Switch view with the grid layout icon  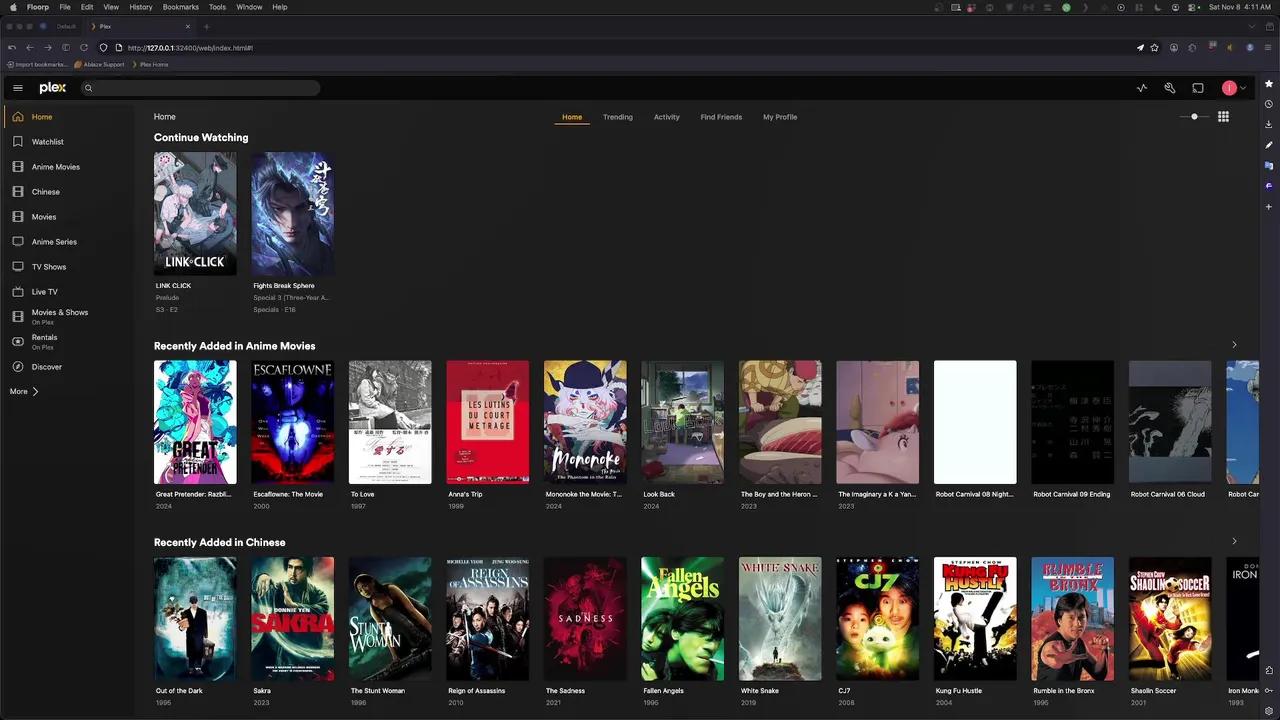click(1223, 117)
